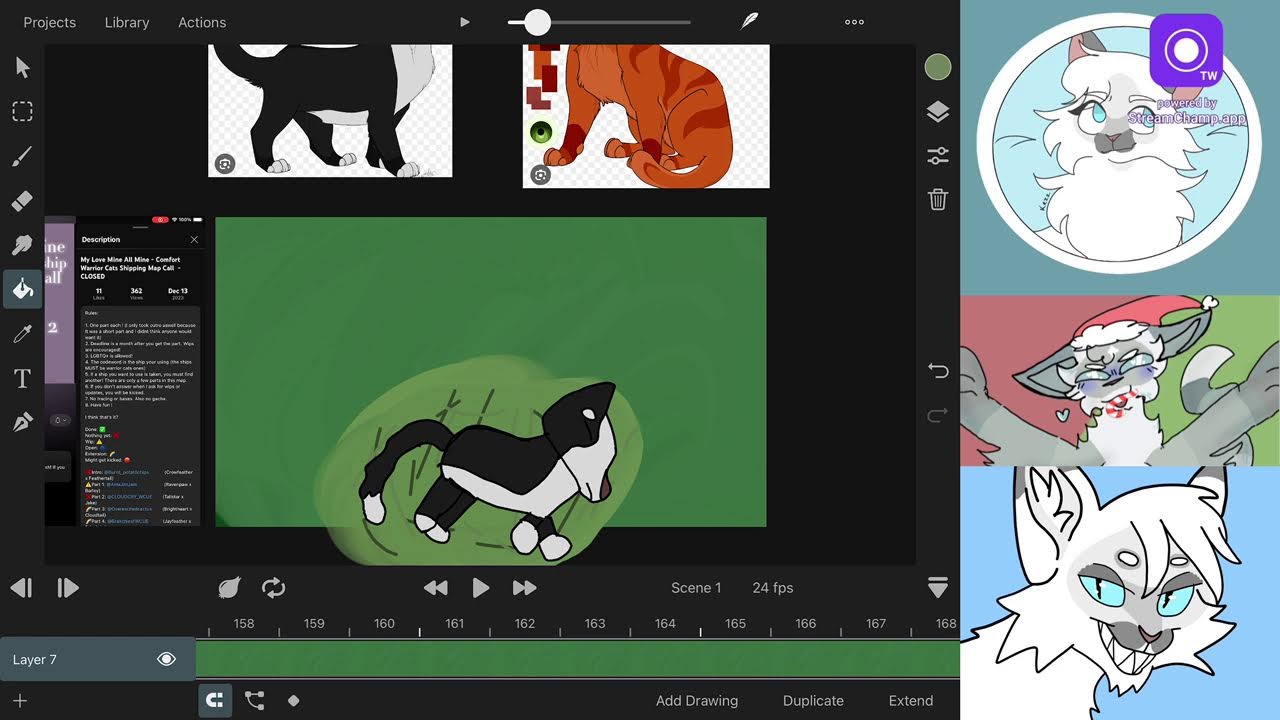Add a new layer with plus icon

pyautogui.click(x=19, y=701)
